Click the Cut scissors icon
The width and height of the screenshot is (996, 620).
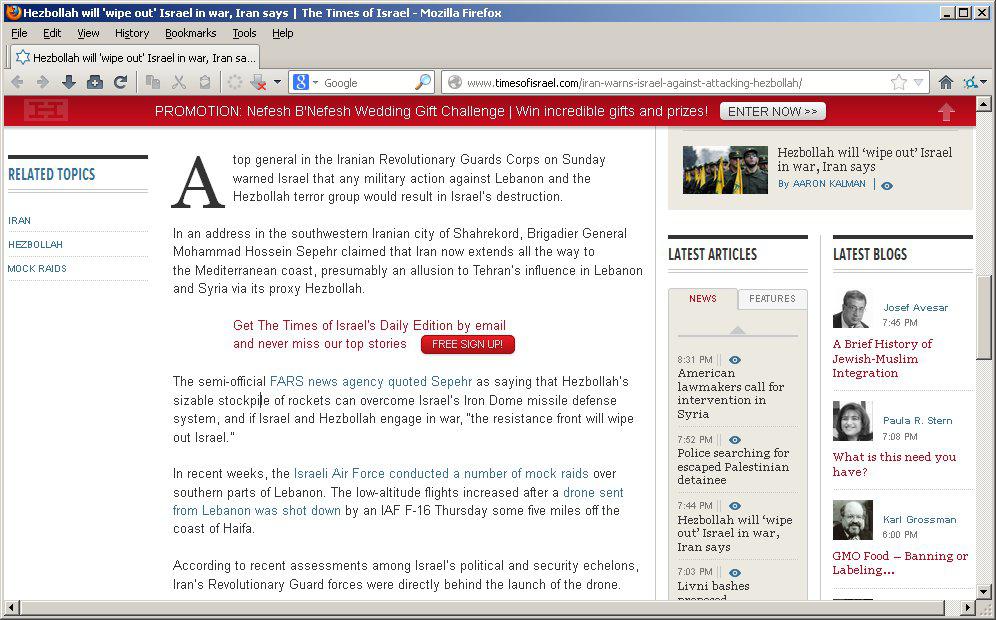coord(179,82)
